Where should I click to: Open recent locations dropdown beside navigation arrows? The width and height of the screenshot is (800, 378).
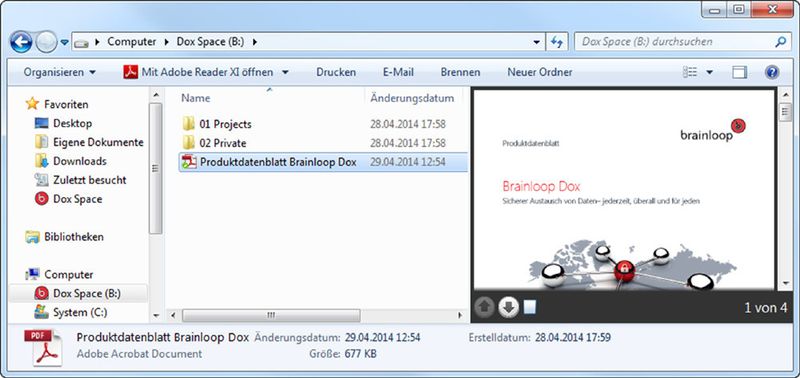(64, 42)
